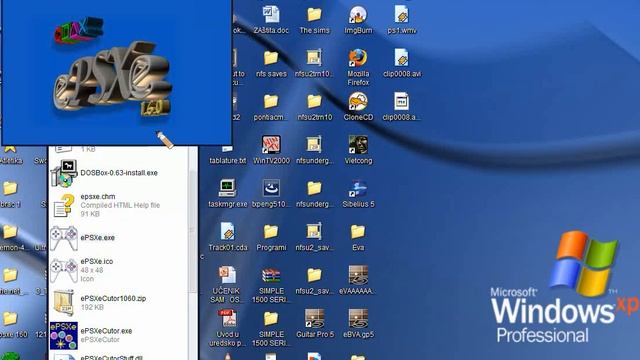Open the pontiacm.. folder icon
The height and width of the screenshot is (360, 640).
pyautogui.click(x=271, y=101)
